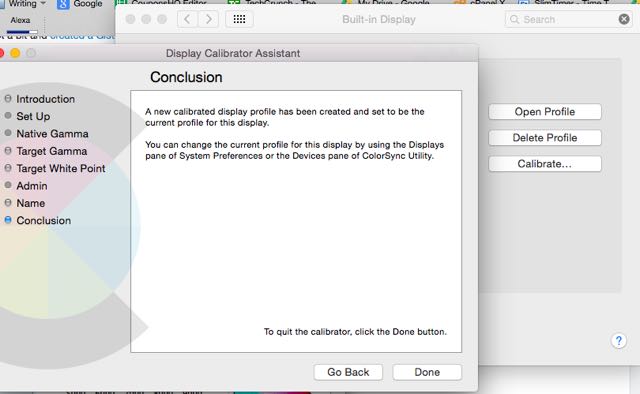Click the search magnifier icon
Image resolution: width=640 pixels, height=394 pixels.
point(514,19)
